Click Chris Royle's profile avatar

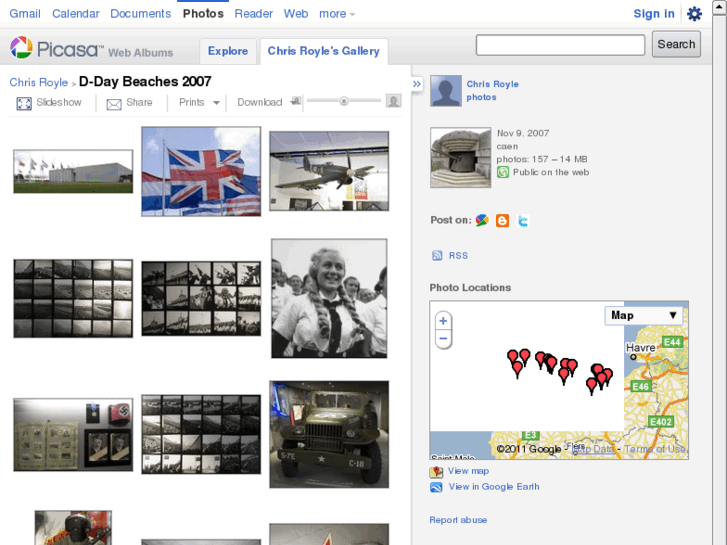tap(446, 90)
